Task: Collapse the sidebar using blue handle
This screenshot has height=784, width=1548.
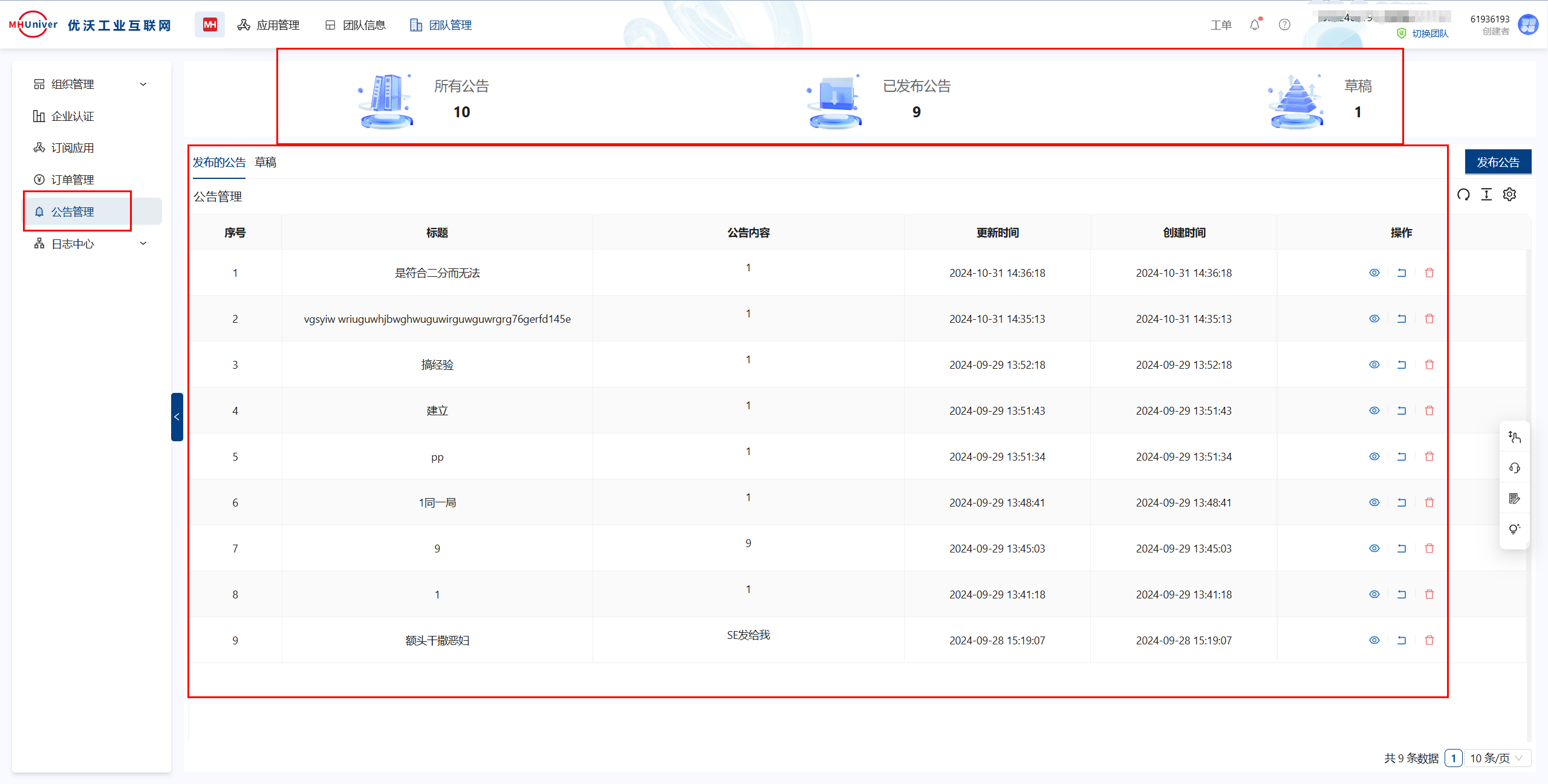Action: coord(177,417)
